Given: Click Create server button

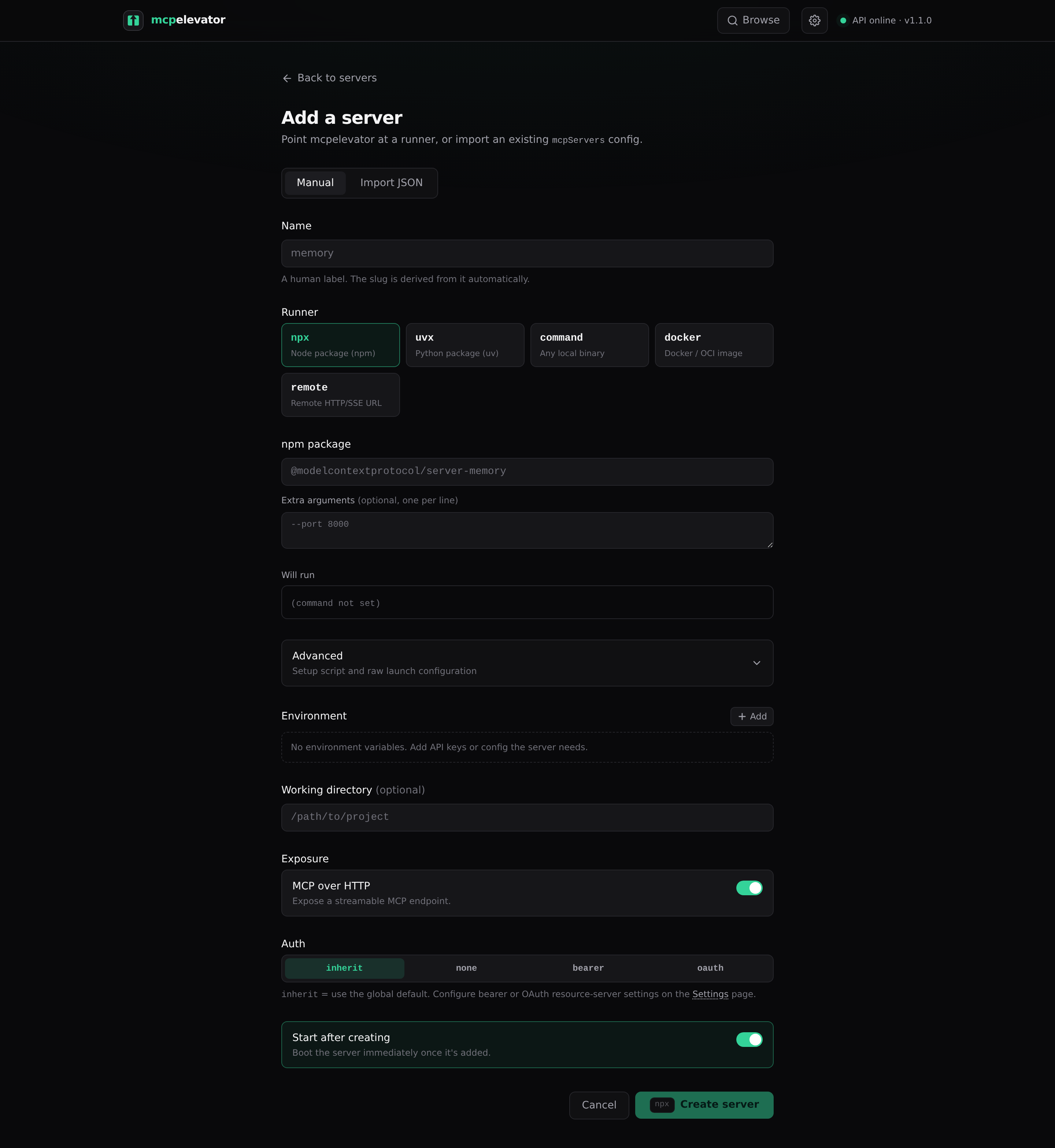Looking at the screenshot, I should coord(704,1105).
